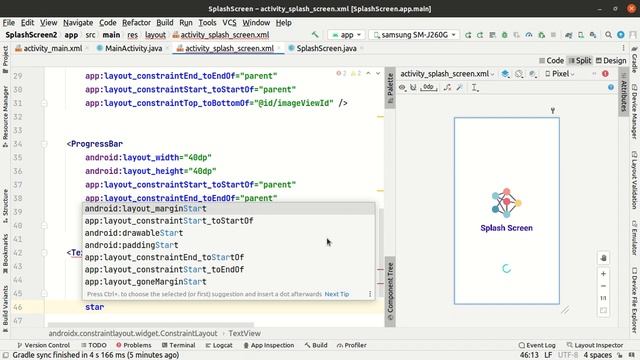Click the Clear Constraints icon
The width and height of the screenshot is (640, 360).
(447, 87)
